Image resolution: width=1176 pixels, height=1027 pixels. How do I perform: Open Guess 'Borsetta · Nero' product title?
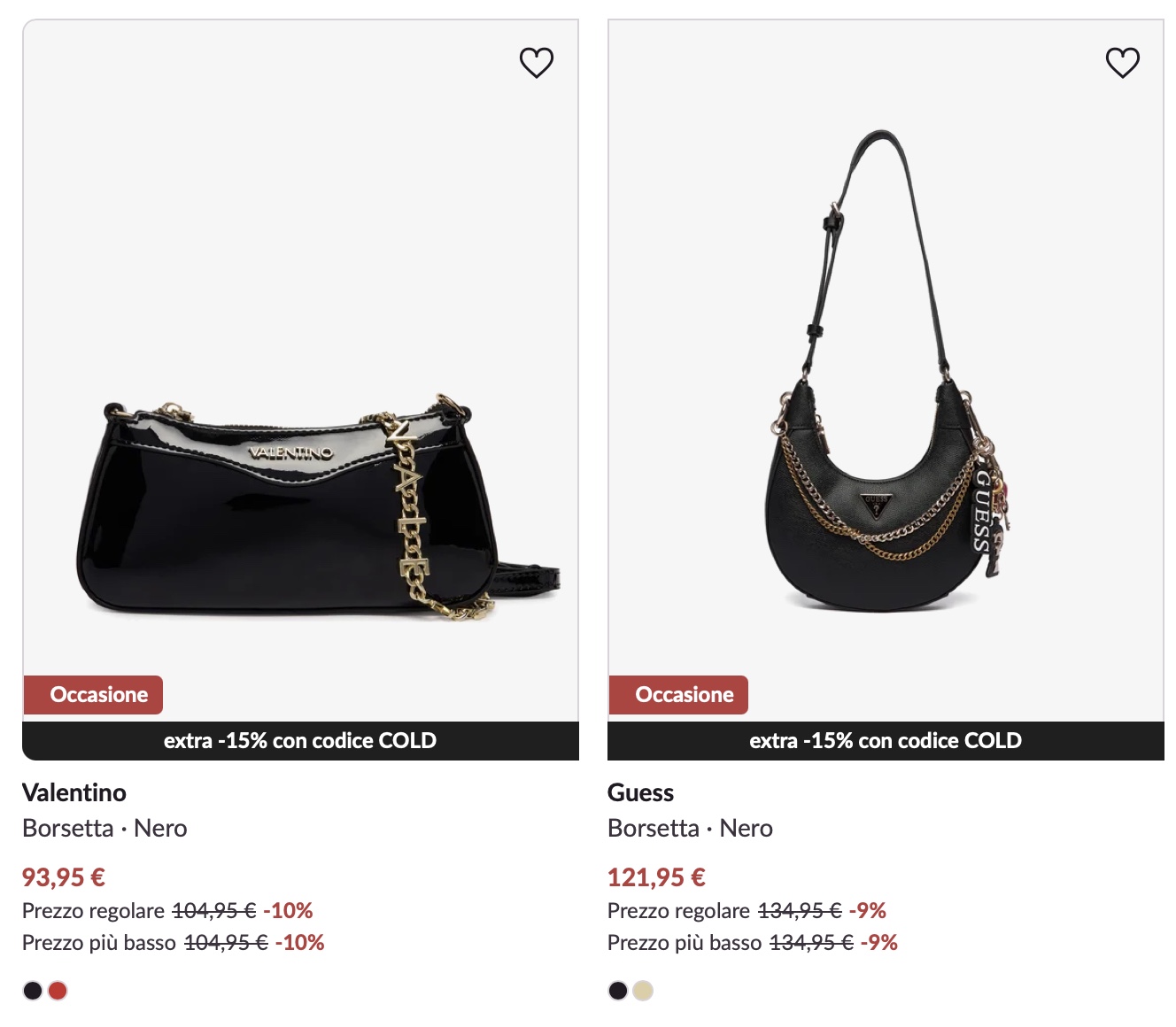point(690,829)
